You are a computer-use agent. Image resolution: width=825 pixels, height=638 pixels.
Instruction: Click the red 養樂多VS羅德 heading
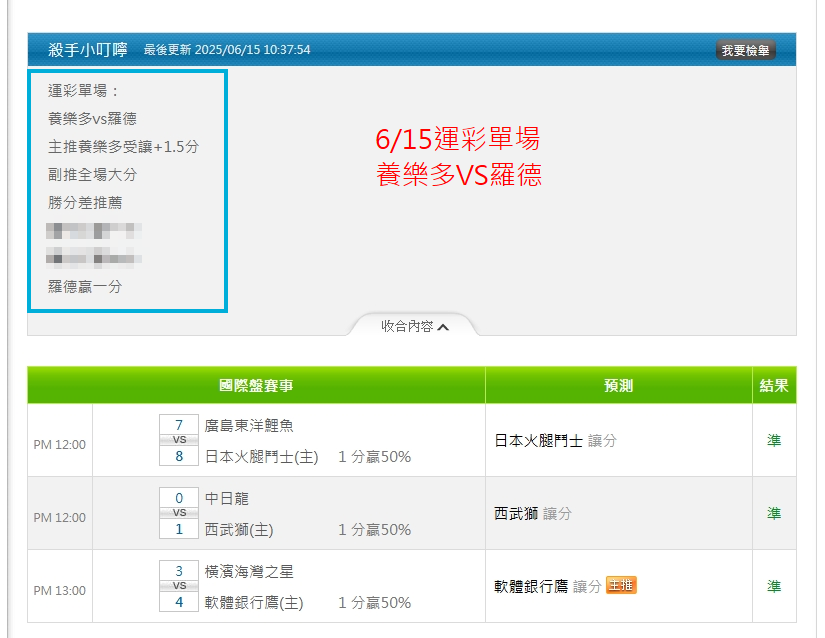click(x=459, y=175)
